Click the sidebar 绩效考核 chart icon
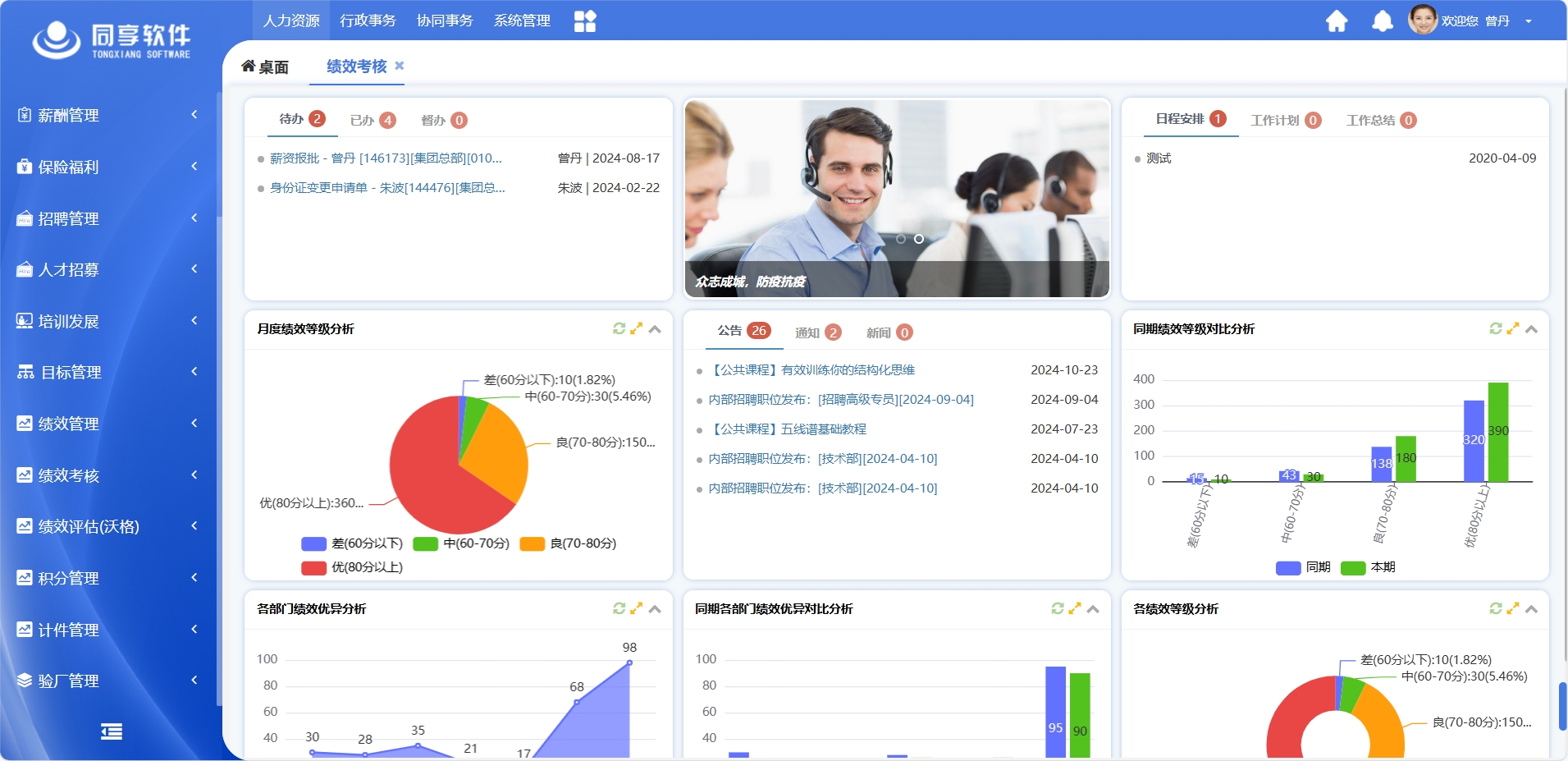 tap(25, 475)
